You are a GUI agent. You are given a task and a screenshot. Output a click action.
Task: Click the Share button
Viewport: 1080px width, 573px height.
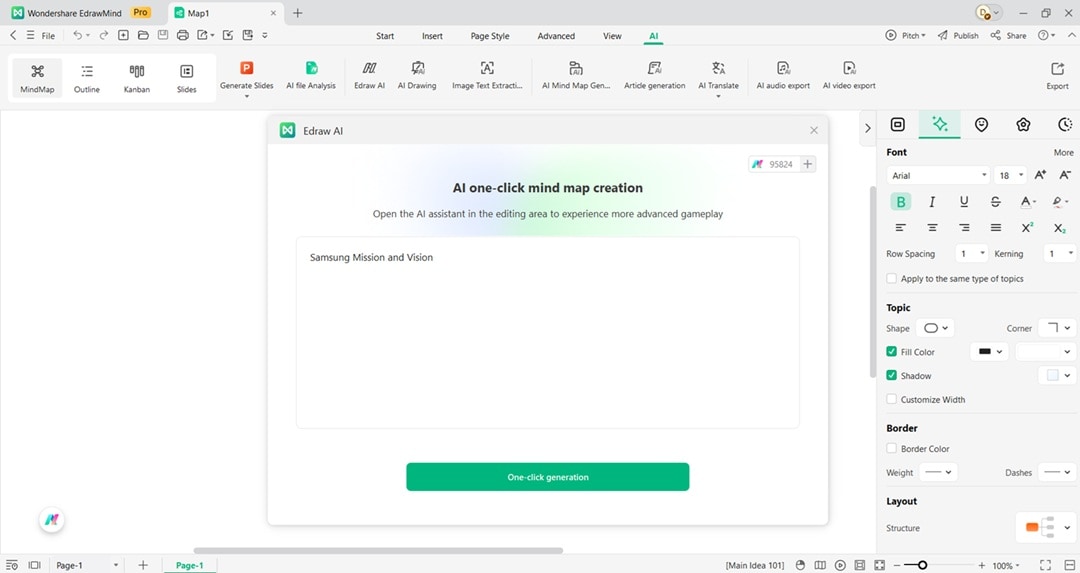(x=1008, y=35)
